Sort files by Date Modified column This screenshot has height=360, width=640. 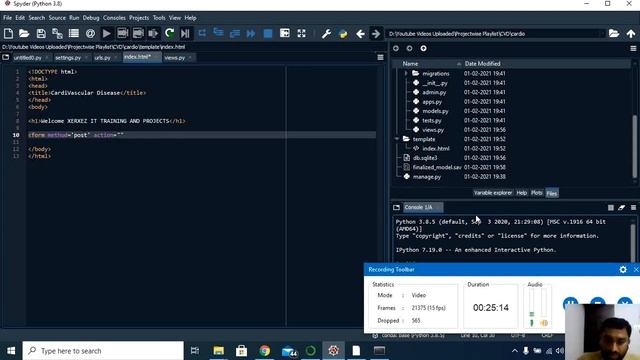[x=482, y=64]
